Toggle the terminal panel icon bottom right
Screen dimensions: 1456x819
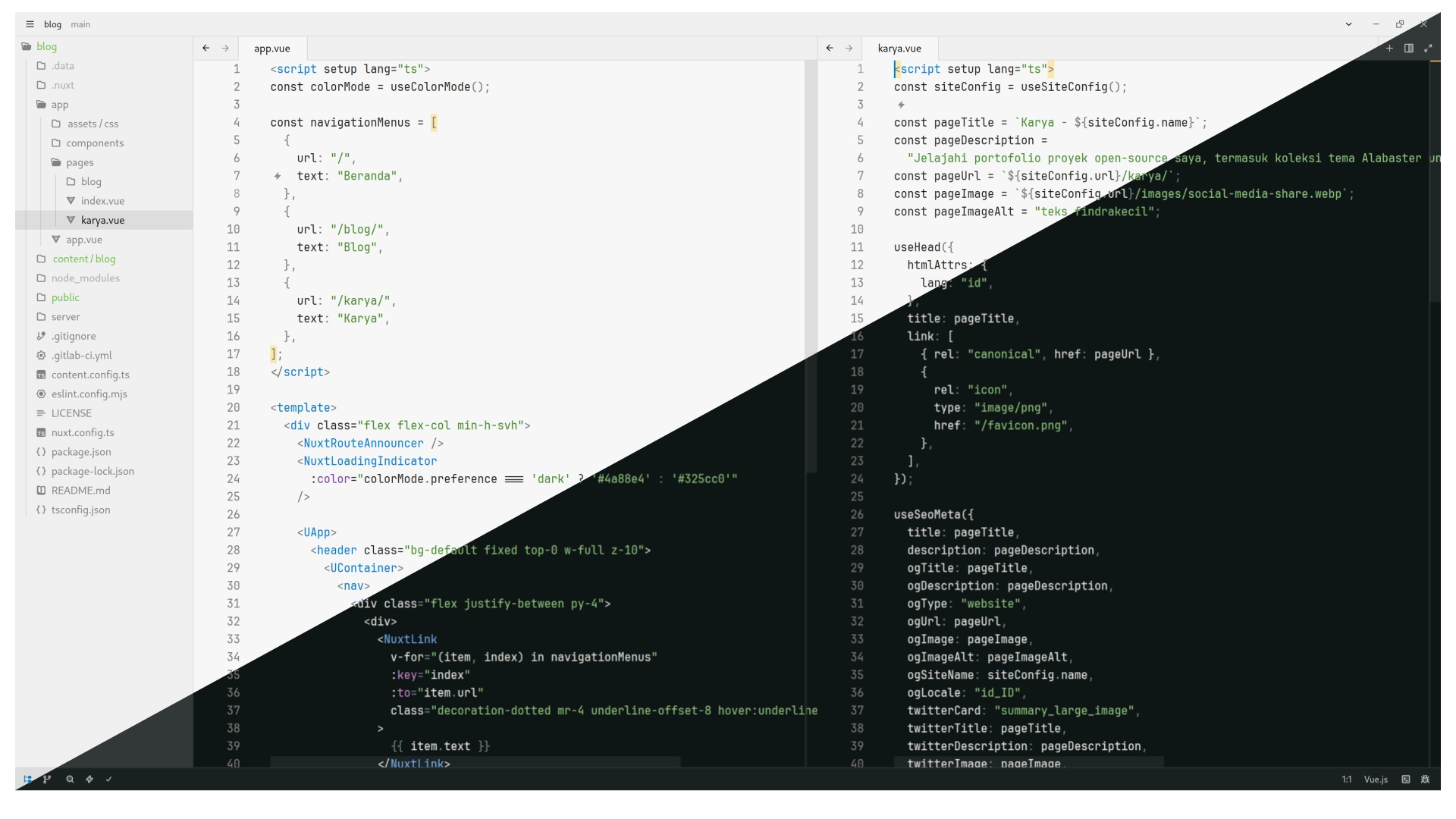(x=1406, y=779)
